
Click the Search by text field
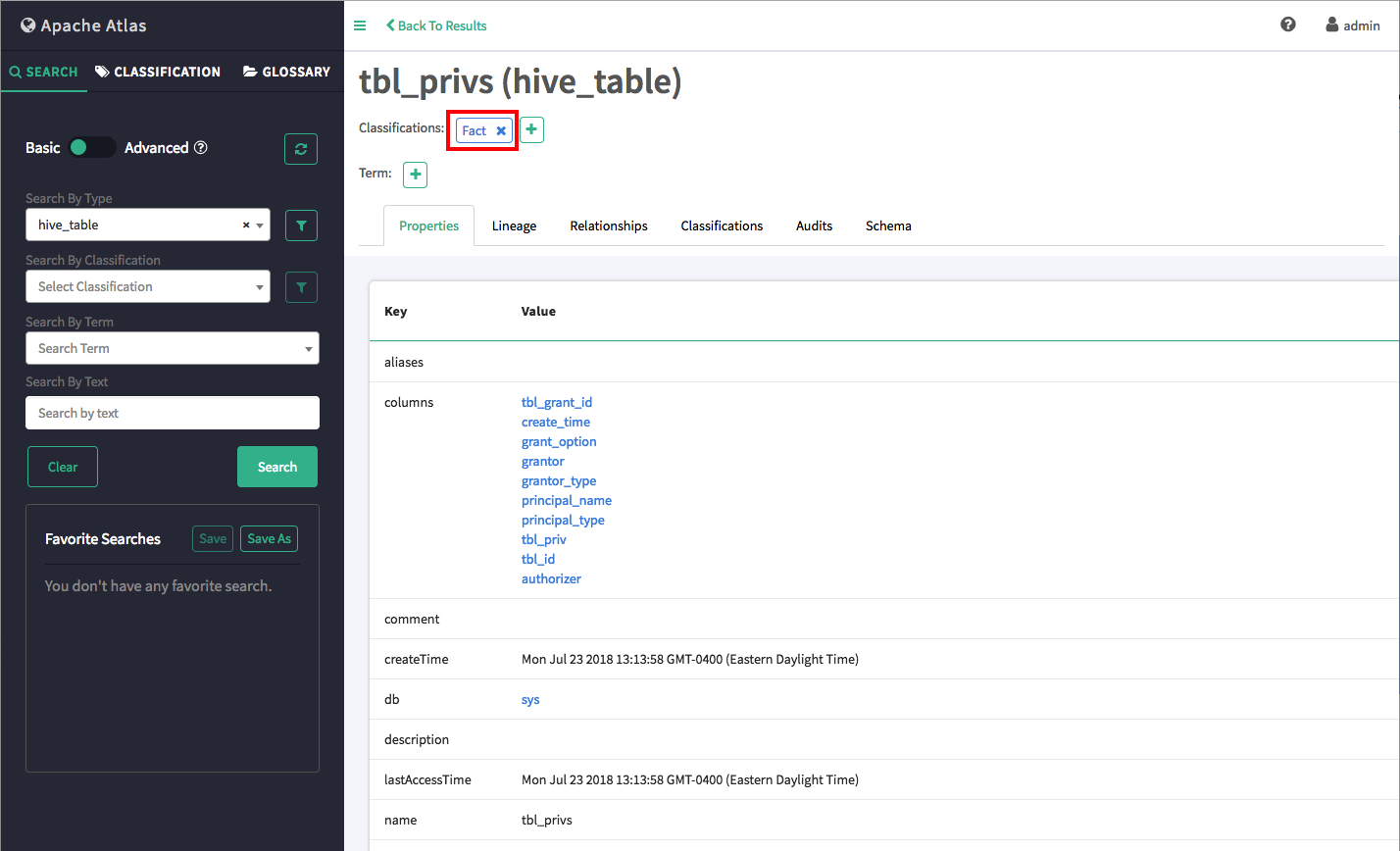coord(173,414)
